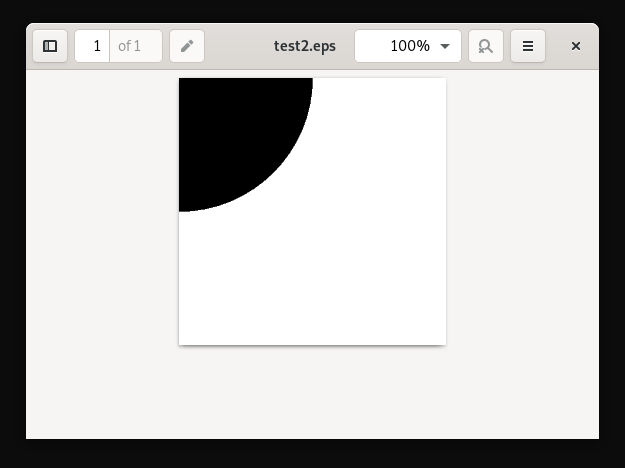Click the test2.eps window title
The width and height of the screenshot is (625, 468).
305,46
